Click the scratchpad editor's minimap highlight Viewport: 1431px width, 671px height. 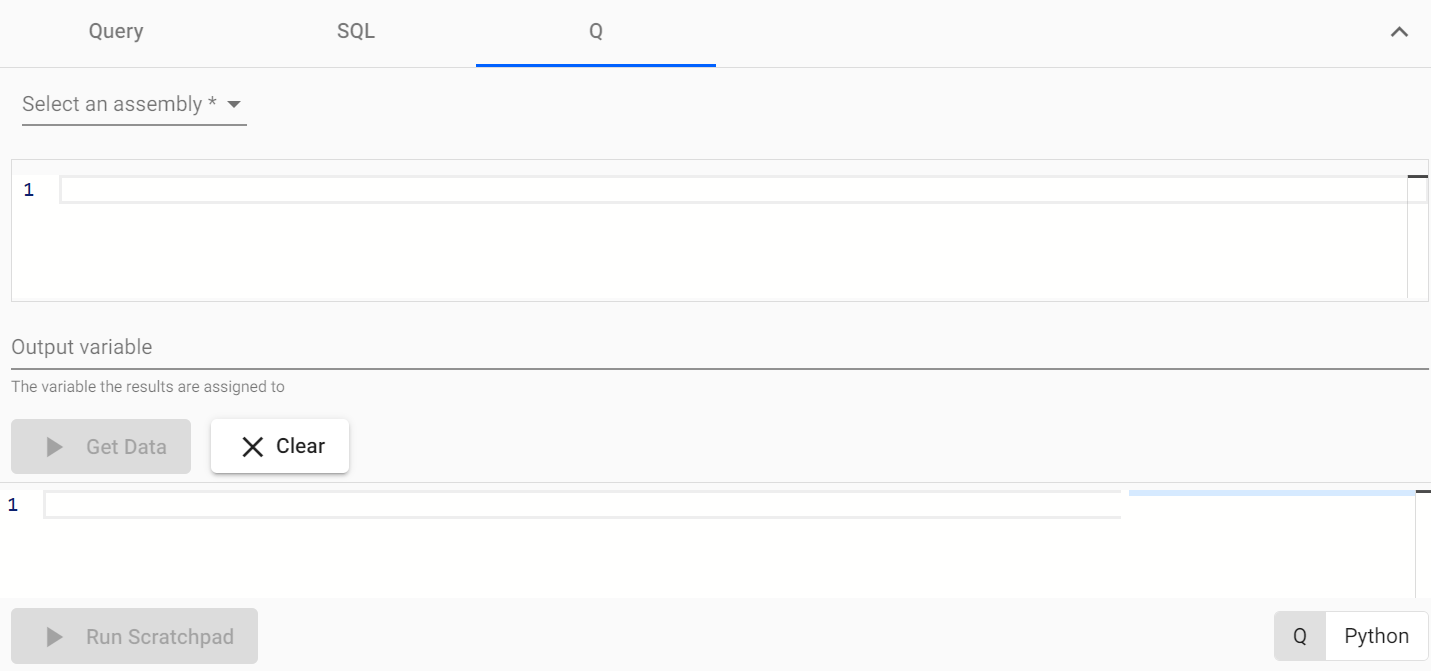(x=1272, y=493)
